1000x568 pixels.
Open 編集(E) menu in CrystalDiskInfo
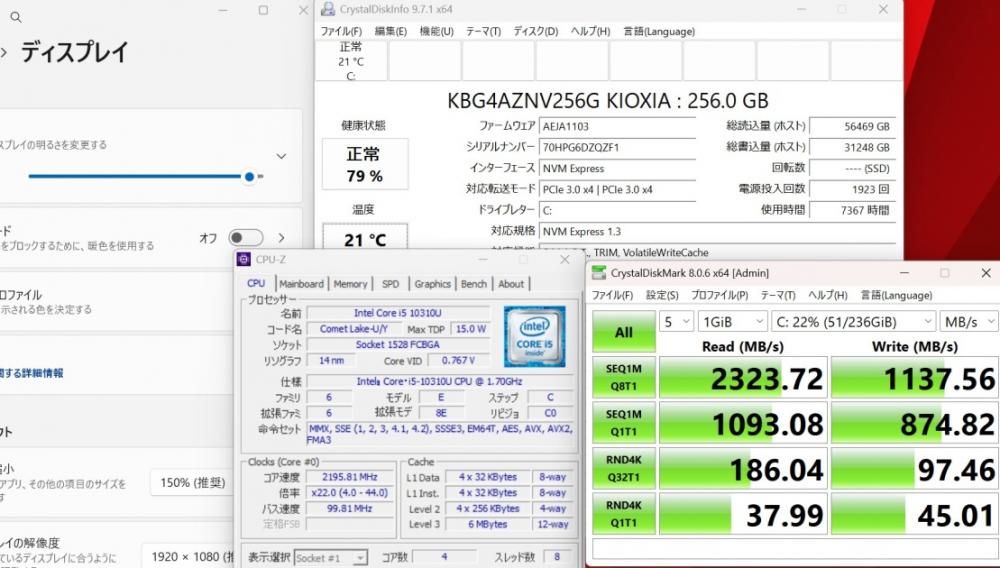coord(390,31)
